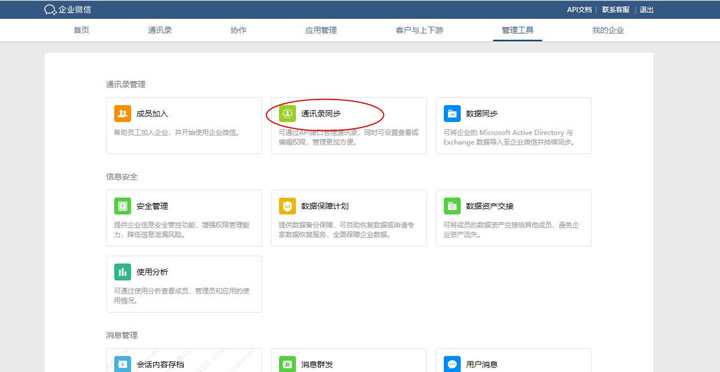Click the green 通讯录同步 icon
This screenshot has width=720, height=372.
pos(287,113)
